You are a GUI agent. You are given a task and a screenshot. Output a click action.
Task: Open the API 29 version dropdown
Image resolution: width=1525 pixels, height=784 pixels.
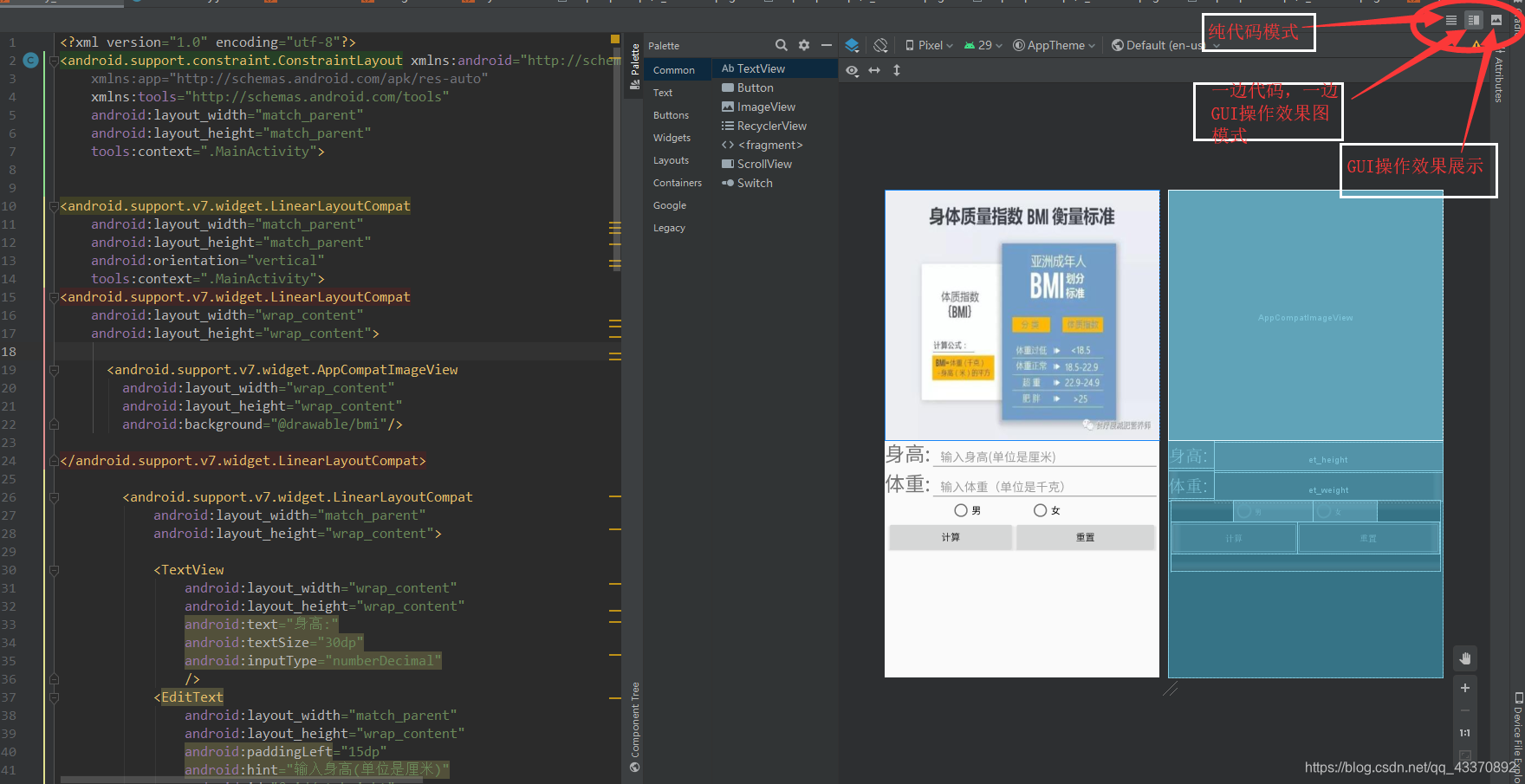(x=983, y=45)
